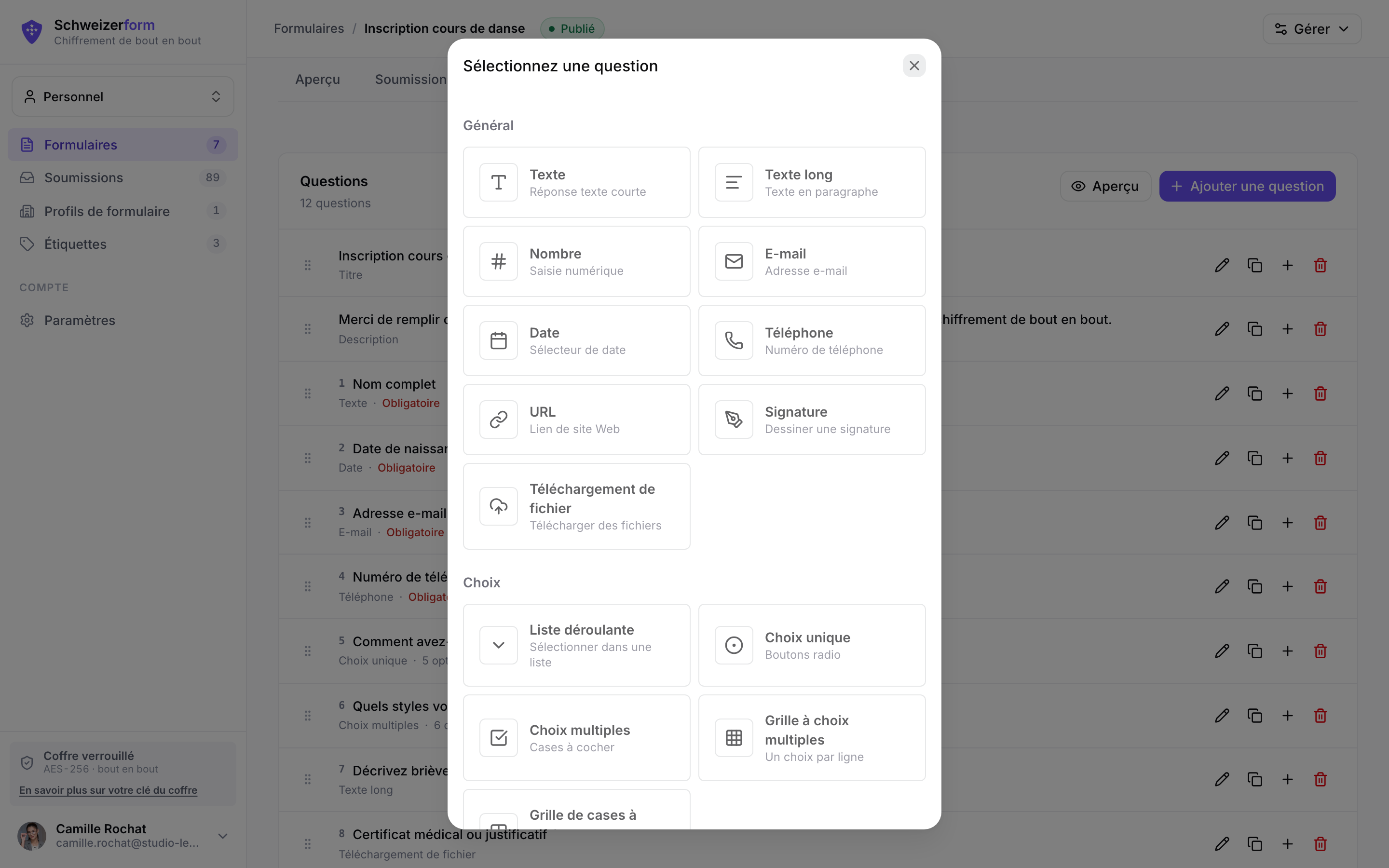The image size is (1389, 868).
Task: Click the Aperçu eye button
Action: [x=1105, y=186]
